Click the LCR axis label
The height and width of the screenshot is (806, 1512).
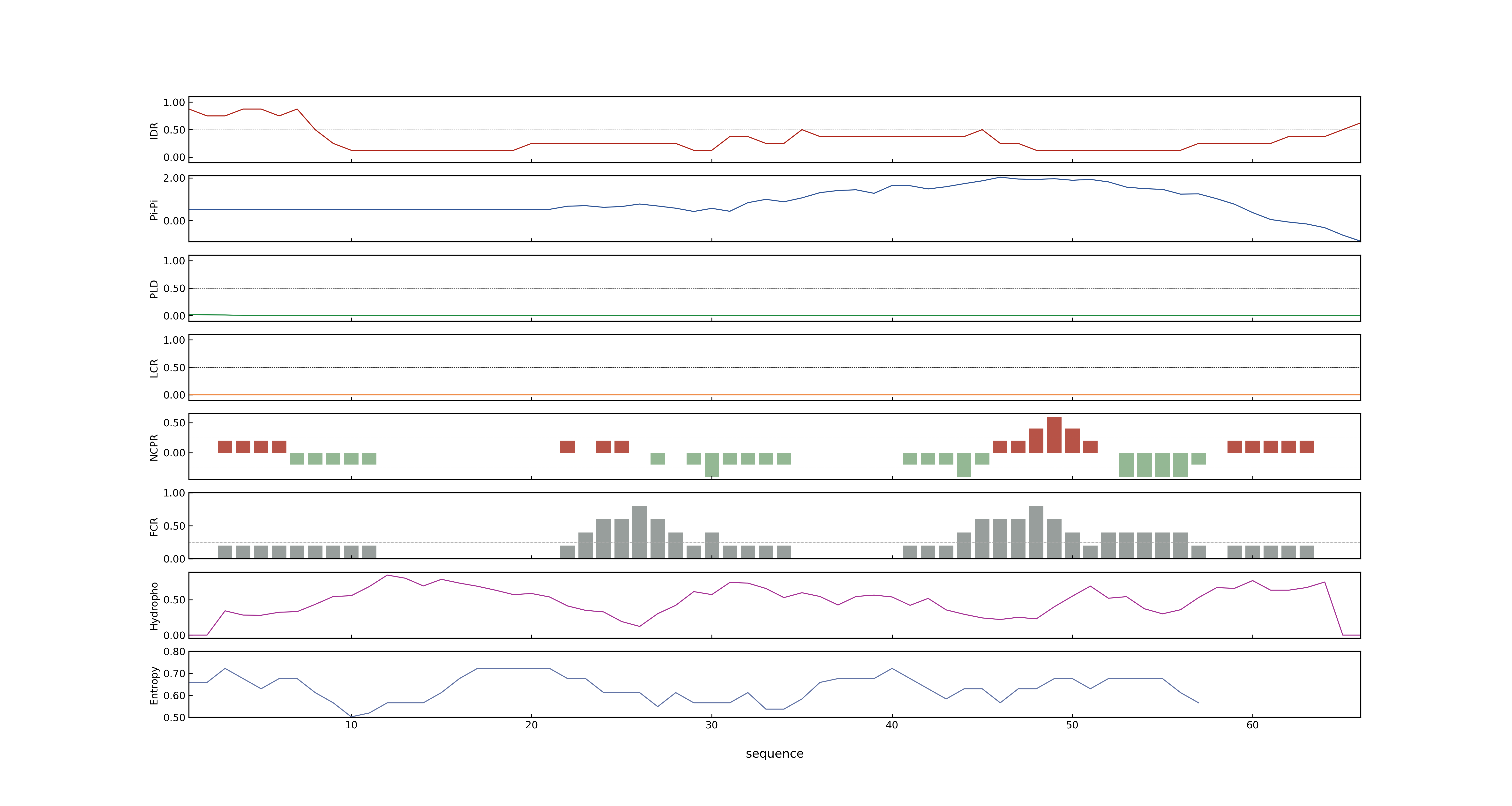[x=154, y=368]
